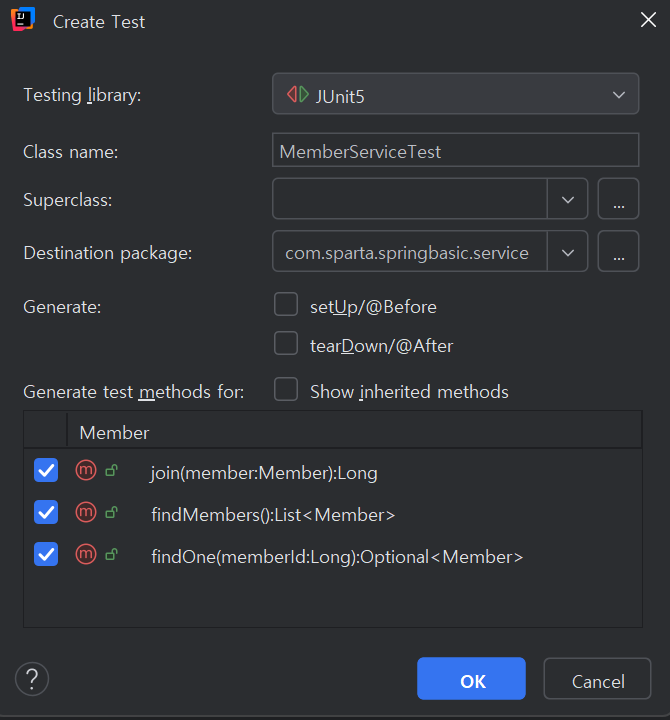
Task: Click method icon beside findOne(memberId:Long)
Action: pyautogui.click(x=86, y=554)
